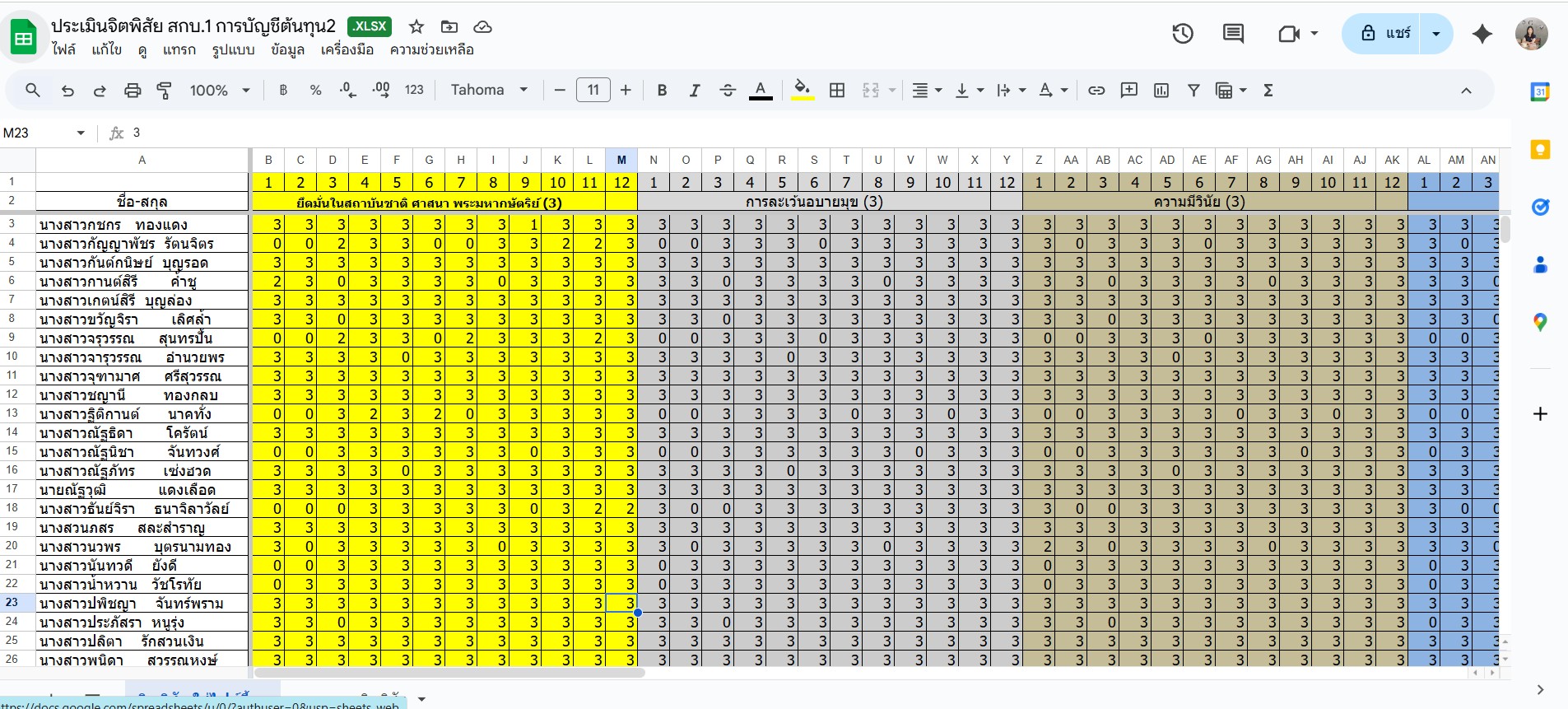
Task: Click the Undo arrow icon
Action: [x=67, y=91]
